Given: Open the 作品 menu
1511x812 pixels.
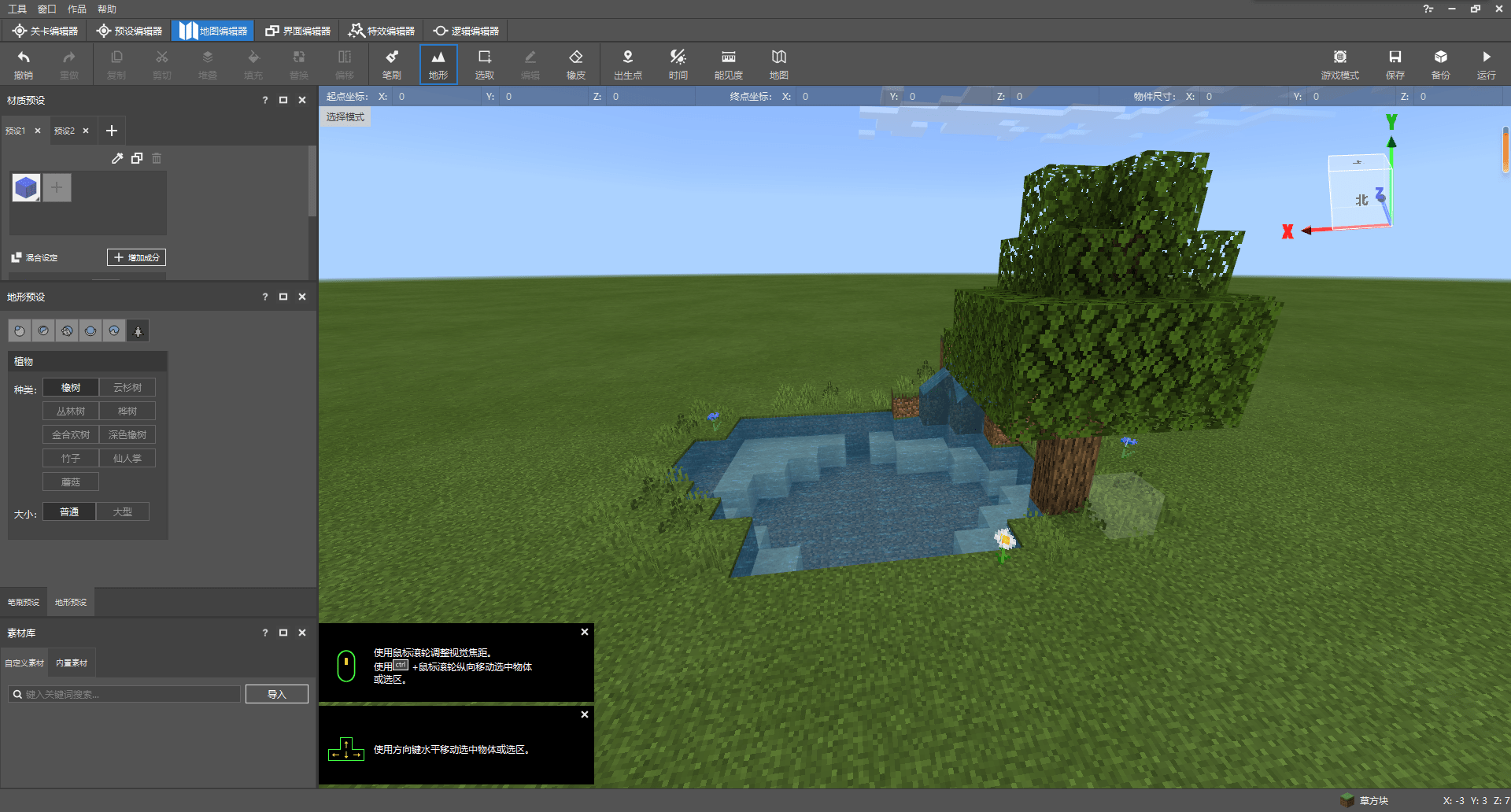Looking at the screenshot, I should pyautogui.click(x=77, y=9).
